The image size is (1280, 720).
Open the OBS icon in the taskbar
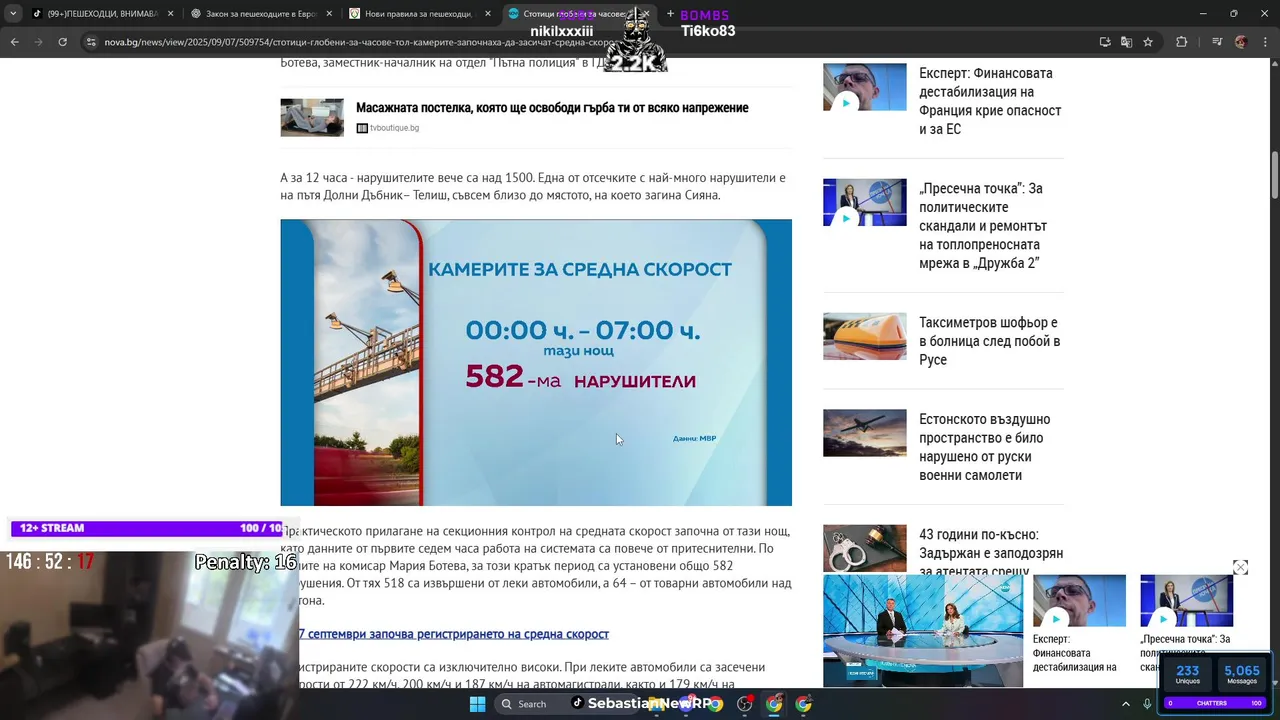pyautogui.click(x=745, y=704)
